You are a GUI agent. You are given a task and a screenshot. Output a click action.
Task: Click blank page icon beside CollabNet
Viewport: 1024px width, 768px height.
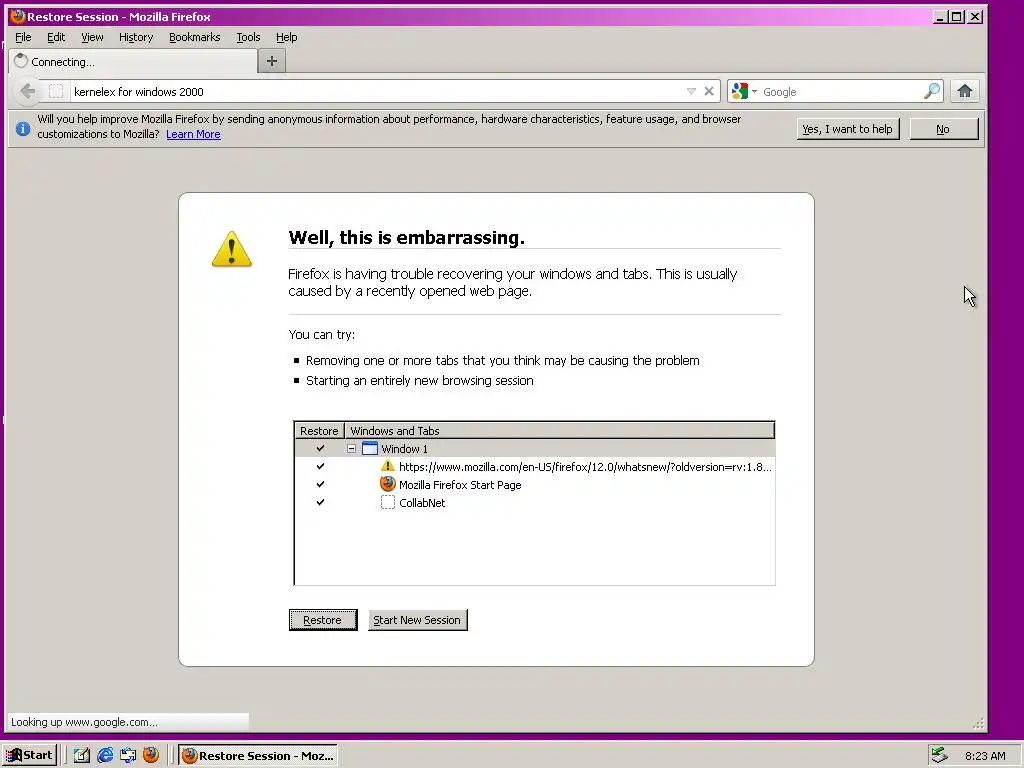point(388,502)
